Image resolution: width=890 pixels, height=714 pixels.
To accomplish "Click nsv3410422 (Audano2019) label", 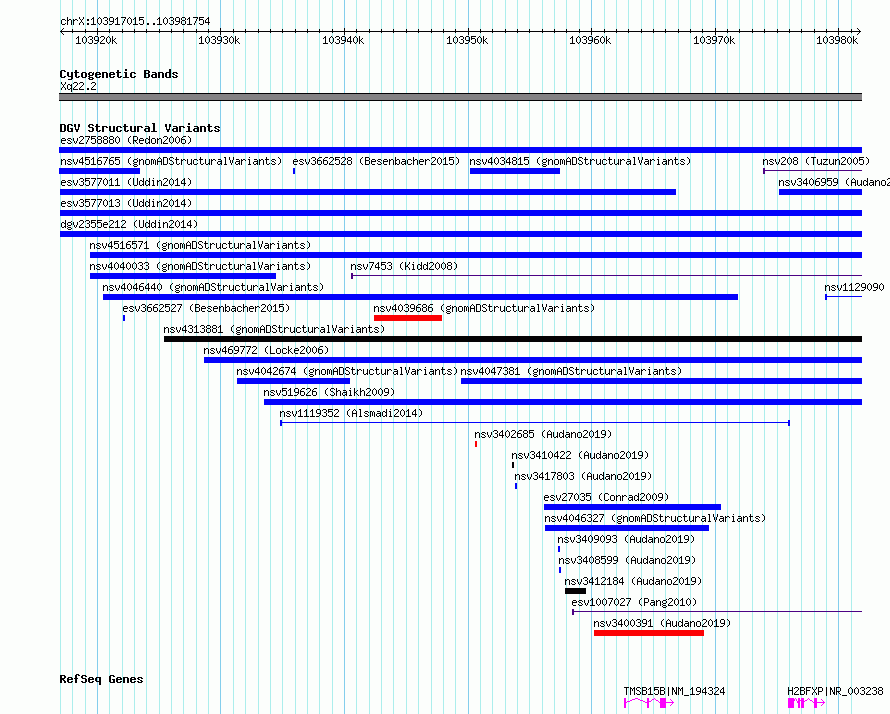I will [x=580, y=455].
